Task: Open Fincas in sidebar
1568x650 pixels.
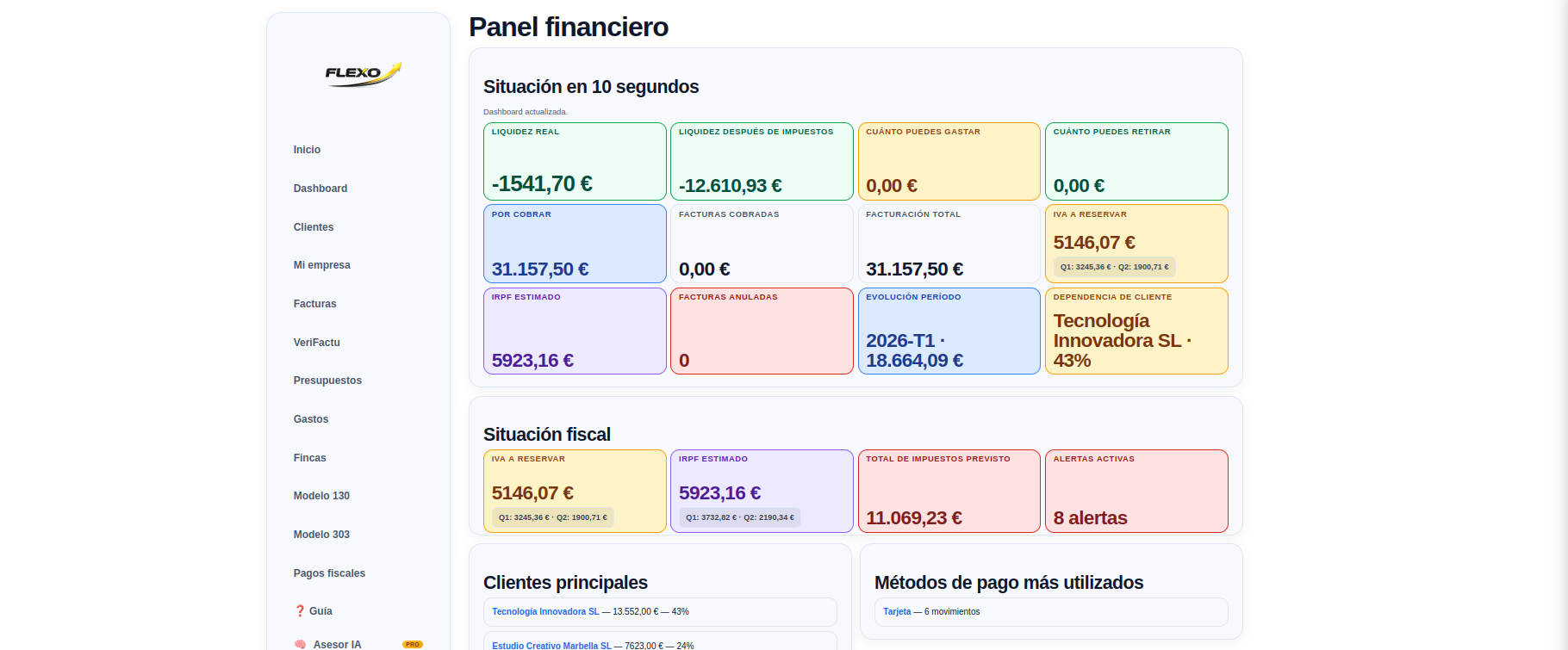Action: 310,458
